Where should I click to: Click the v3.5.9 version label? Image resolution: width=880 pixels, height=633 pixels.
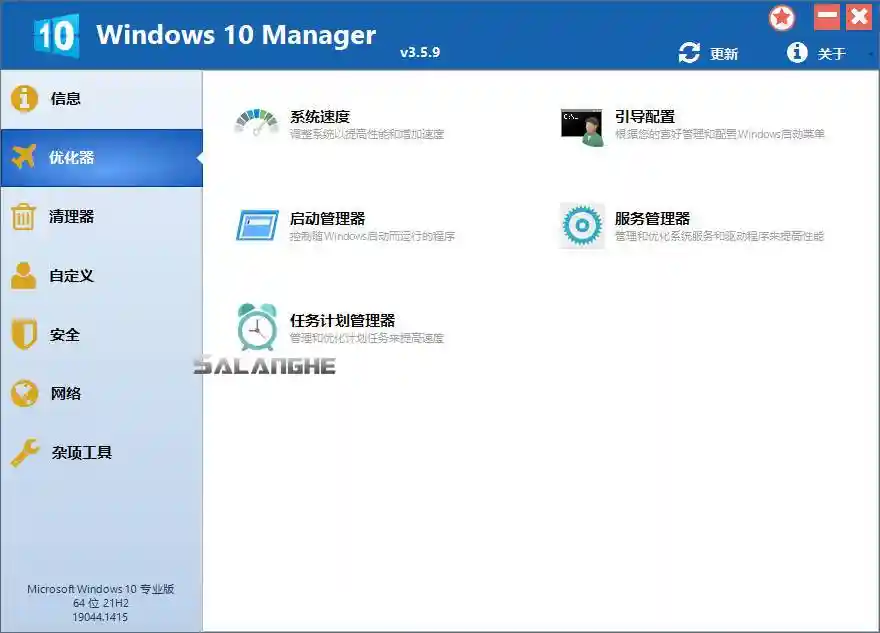(x=420, y=51)
